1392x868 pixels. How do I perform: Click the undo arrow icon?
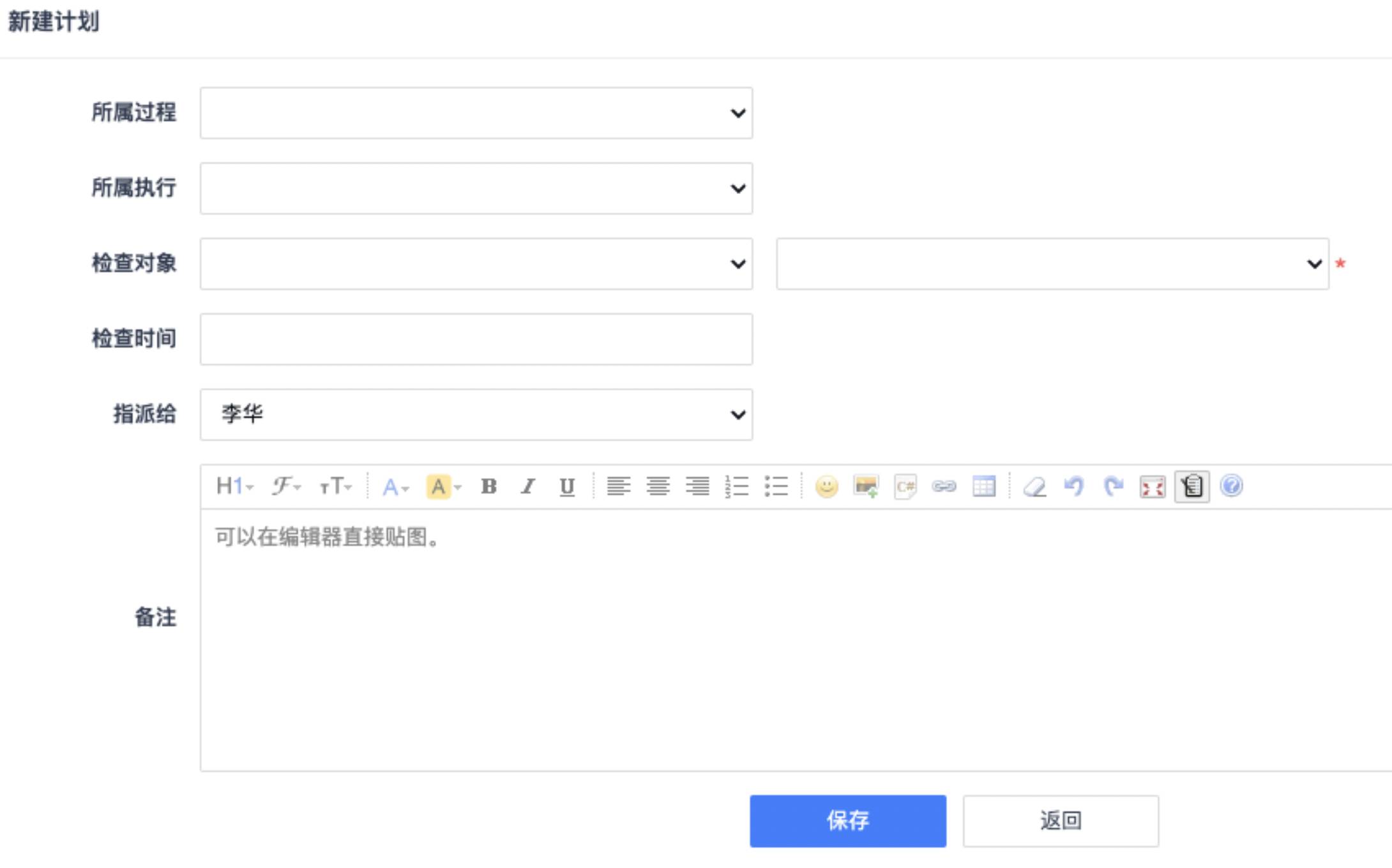coord(1074,487)
